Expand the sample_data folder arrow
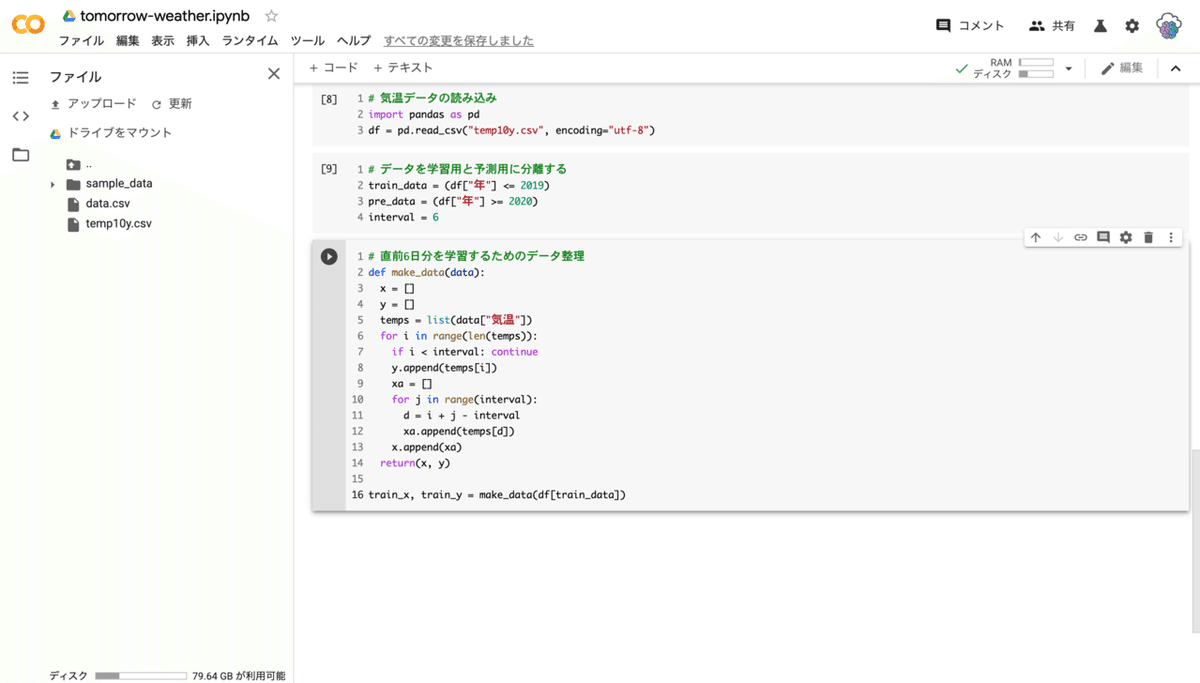Viewport: 1200px width, 683px height. [52, 185]
